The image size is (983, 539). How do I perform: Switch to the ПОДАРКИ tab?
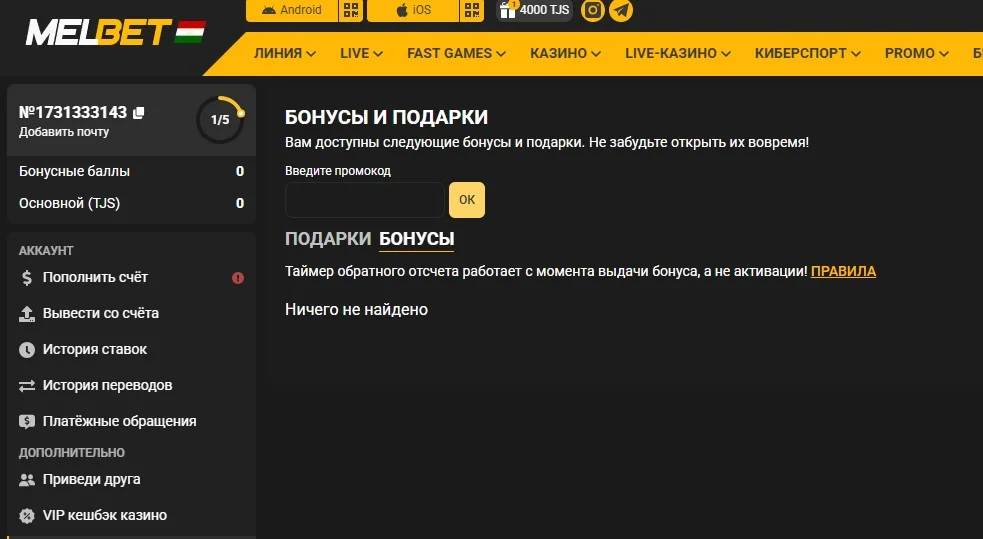point(328,239)
